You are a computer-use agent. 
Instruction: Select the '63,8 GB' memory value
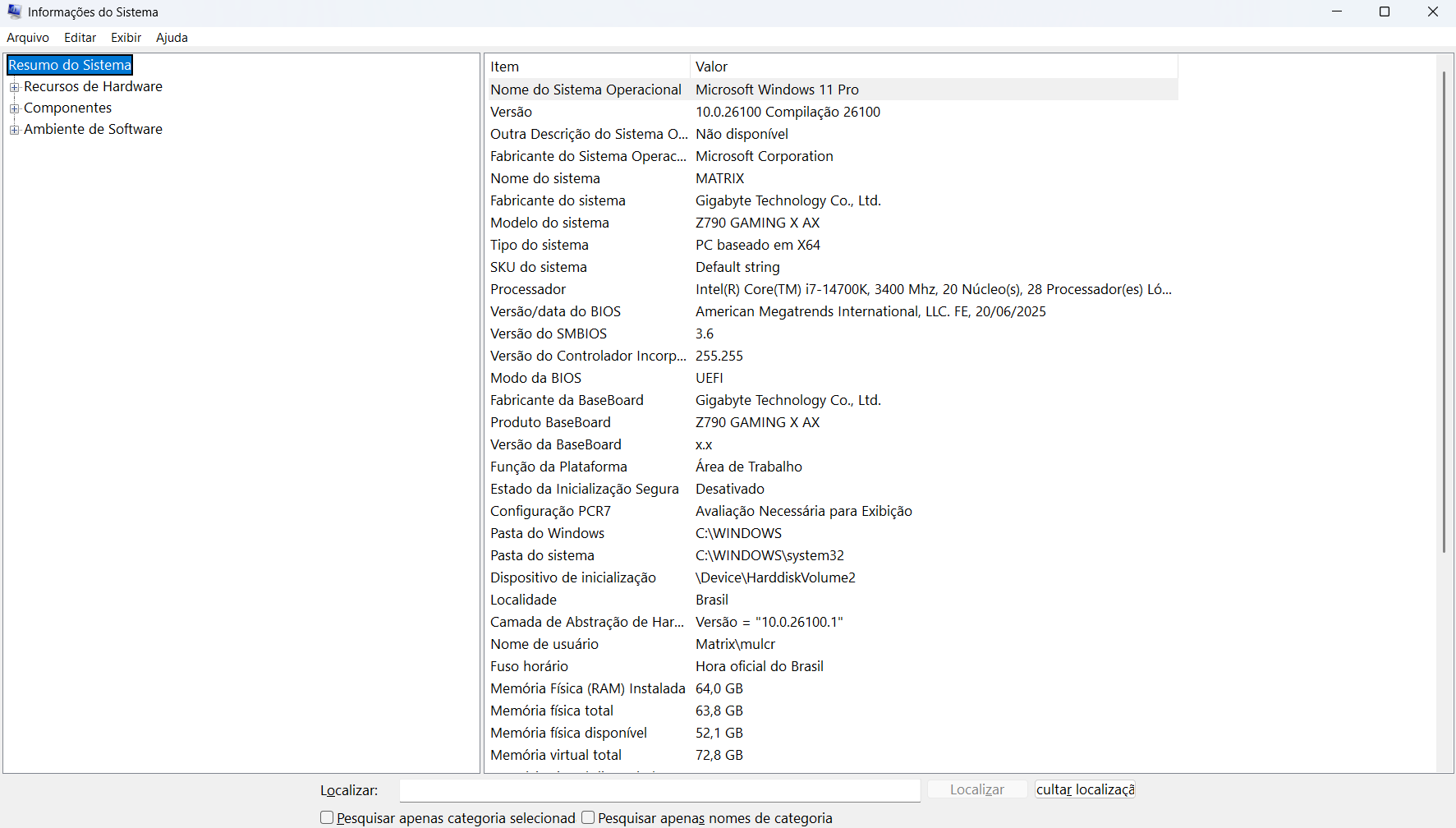719,711
